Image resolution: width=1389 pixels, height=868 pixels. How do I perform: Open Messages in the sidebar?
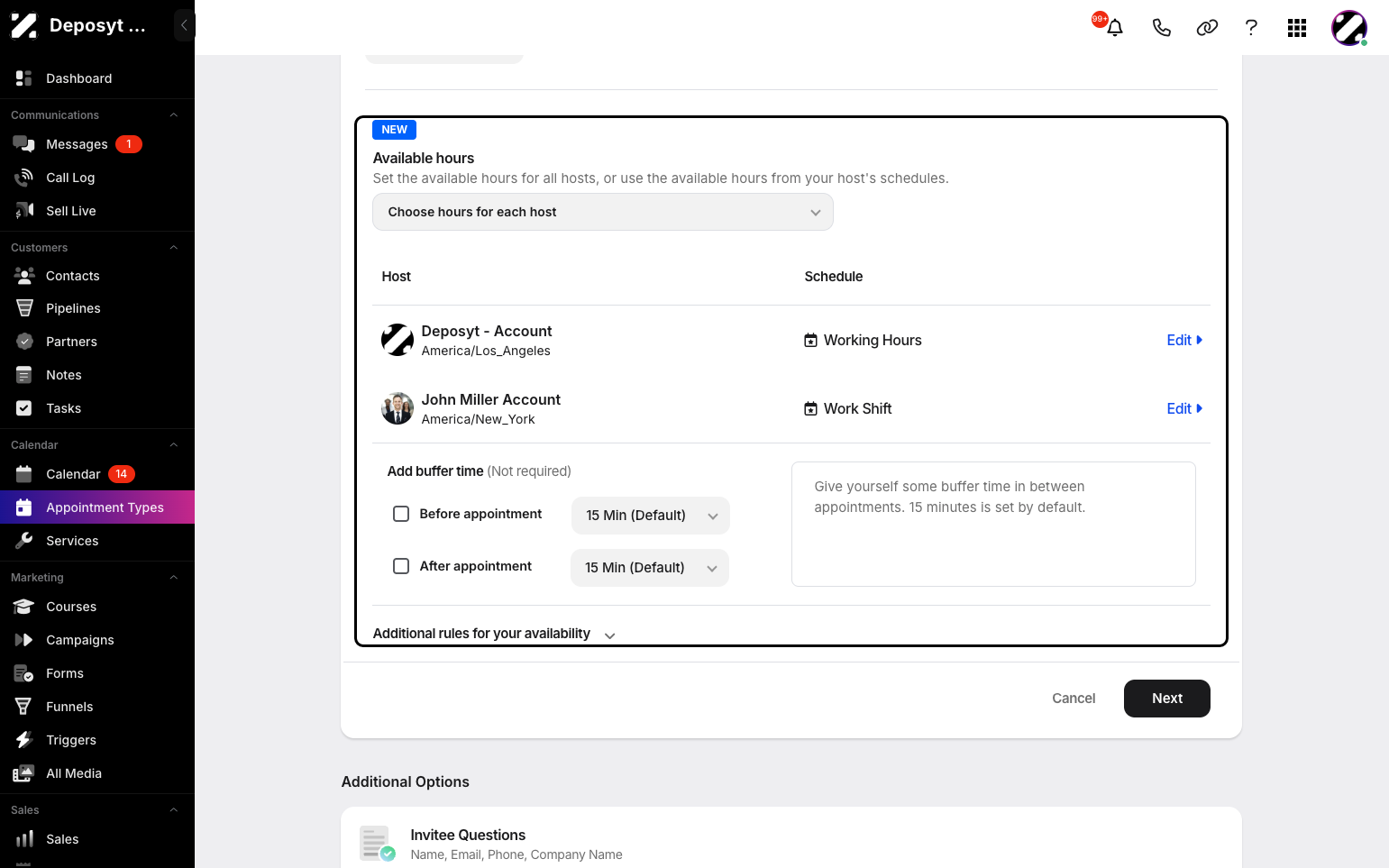point(97,144)
